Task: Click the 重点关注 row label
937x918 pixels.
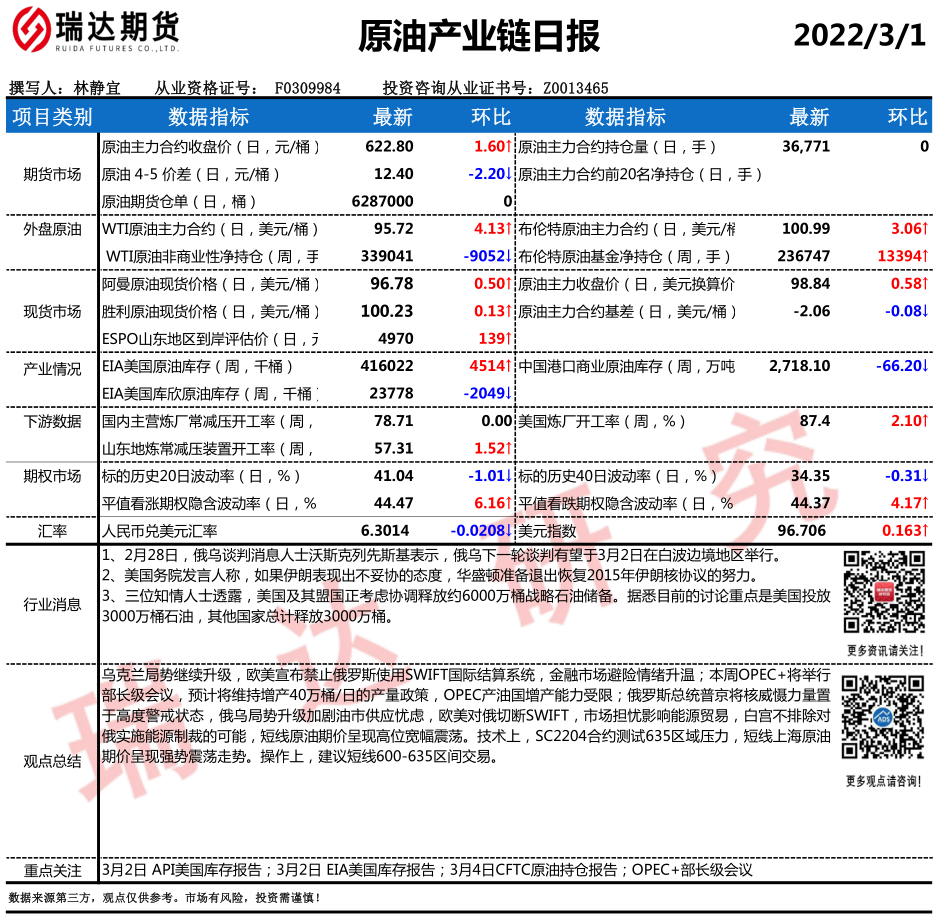Action: pyautogui.click(x=52, y=870)
